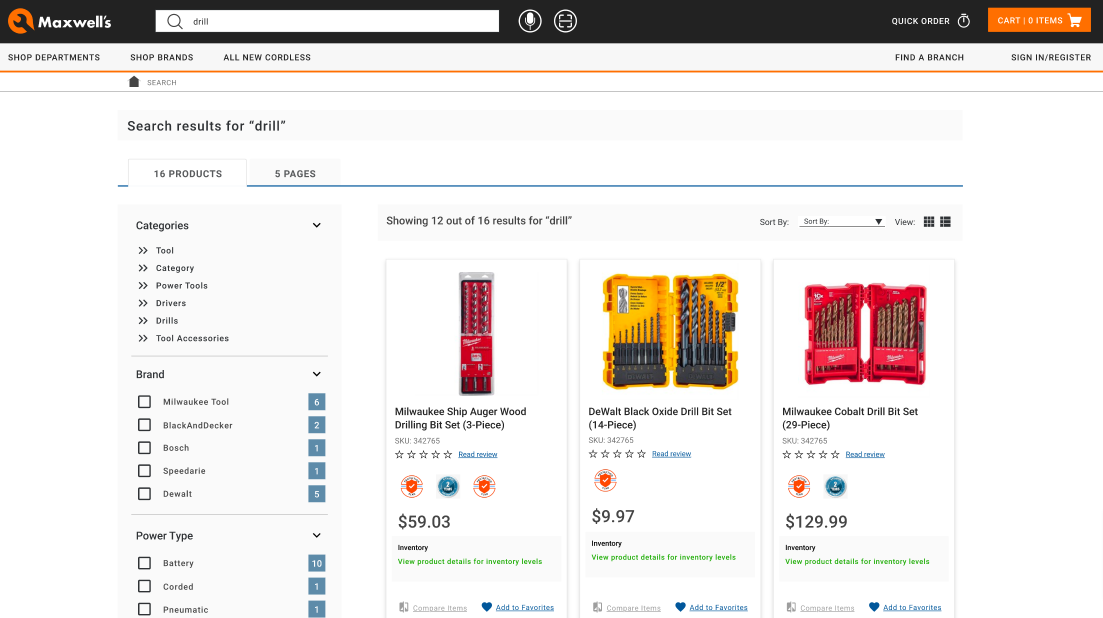
Task: Click the Tool category arrow icon
Action: (143, 250)
